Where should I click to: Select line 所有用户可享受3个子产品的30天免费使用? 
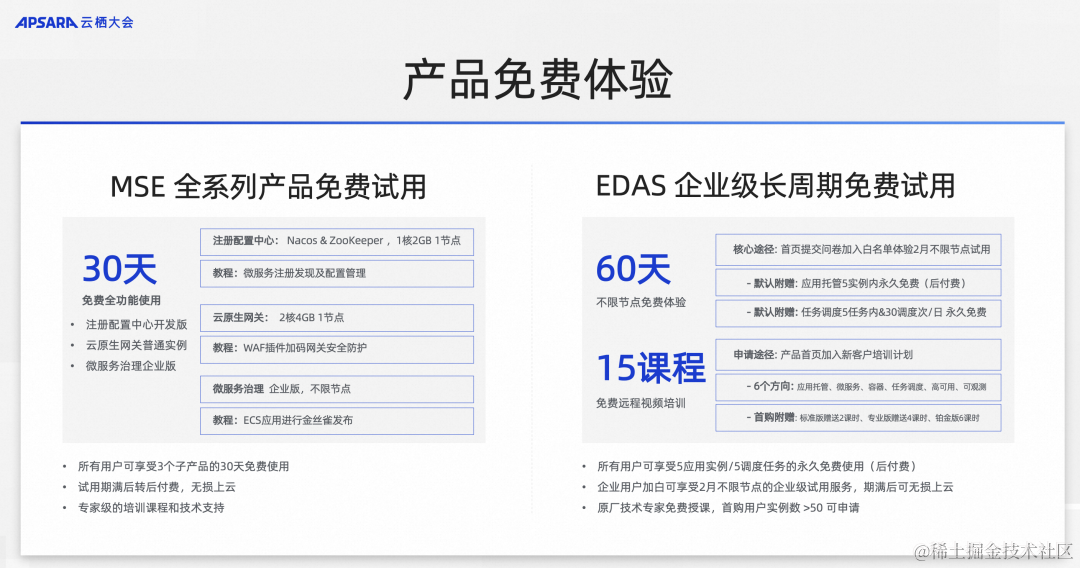coord(183,466)
